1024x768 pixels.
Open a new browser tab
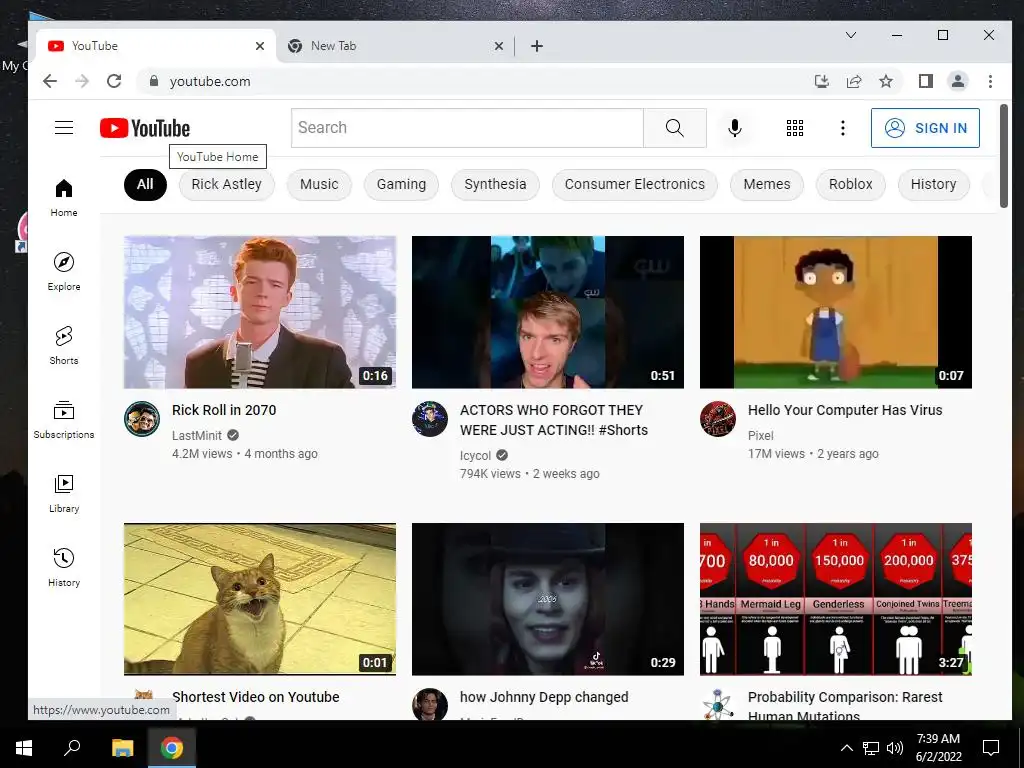[x=537, y=46]
